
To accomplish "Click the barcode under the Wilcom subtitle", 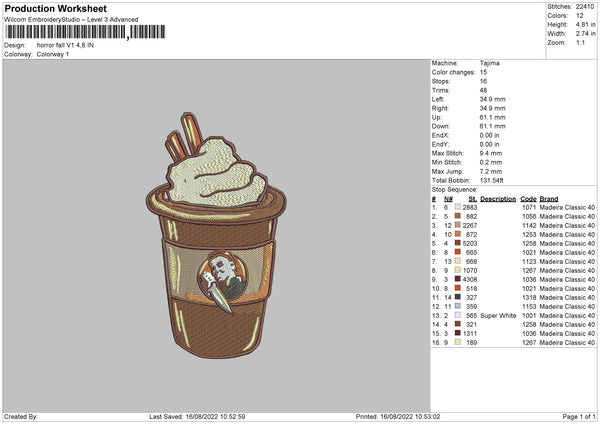I will [85, 32].
